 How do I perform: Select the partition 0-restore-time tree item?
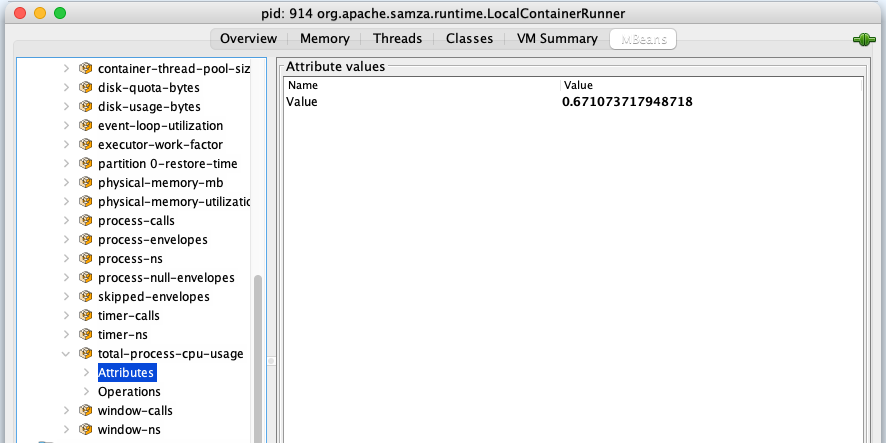168,163
